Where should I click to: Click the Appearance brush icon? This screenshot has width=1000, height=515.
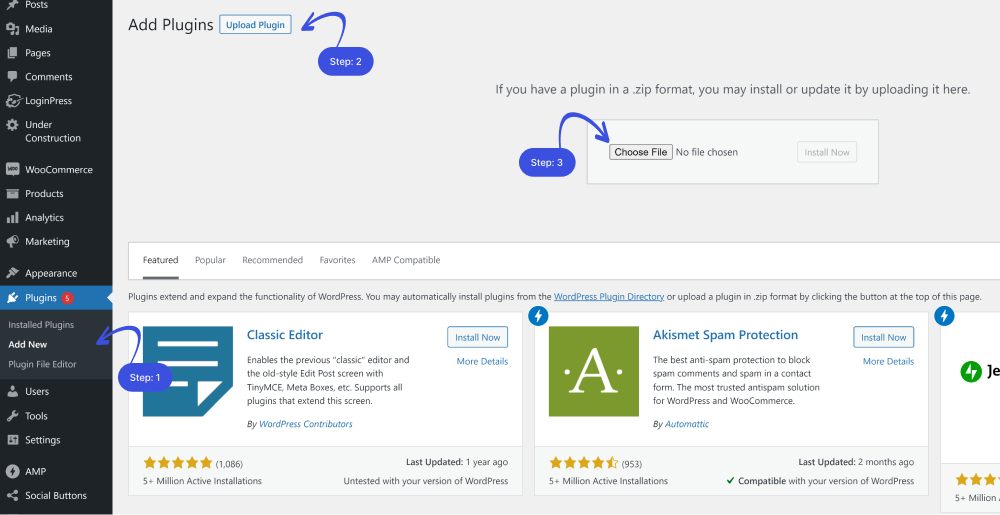12,273
